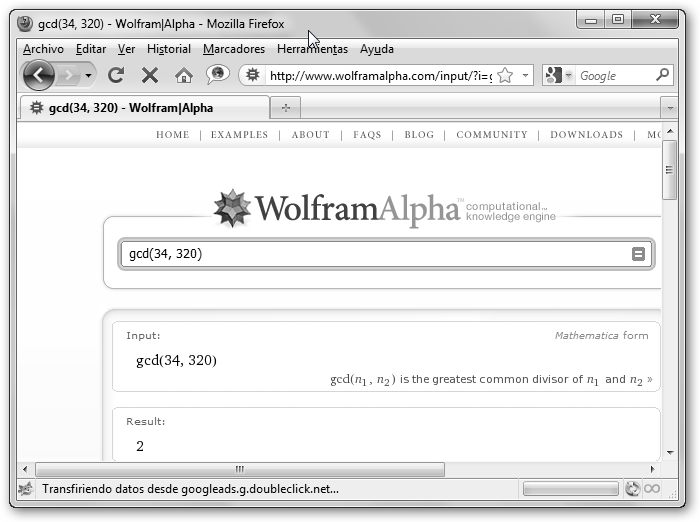
Task: Stop page loading with the X icon
Action: coord(150,75)
